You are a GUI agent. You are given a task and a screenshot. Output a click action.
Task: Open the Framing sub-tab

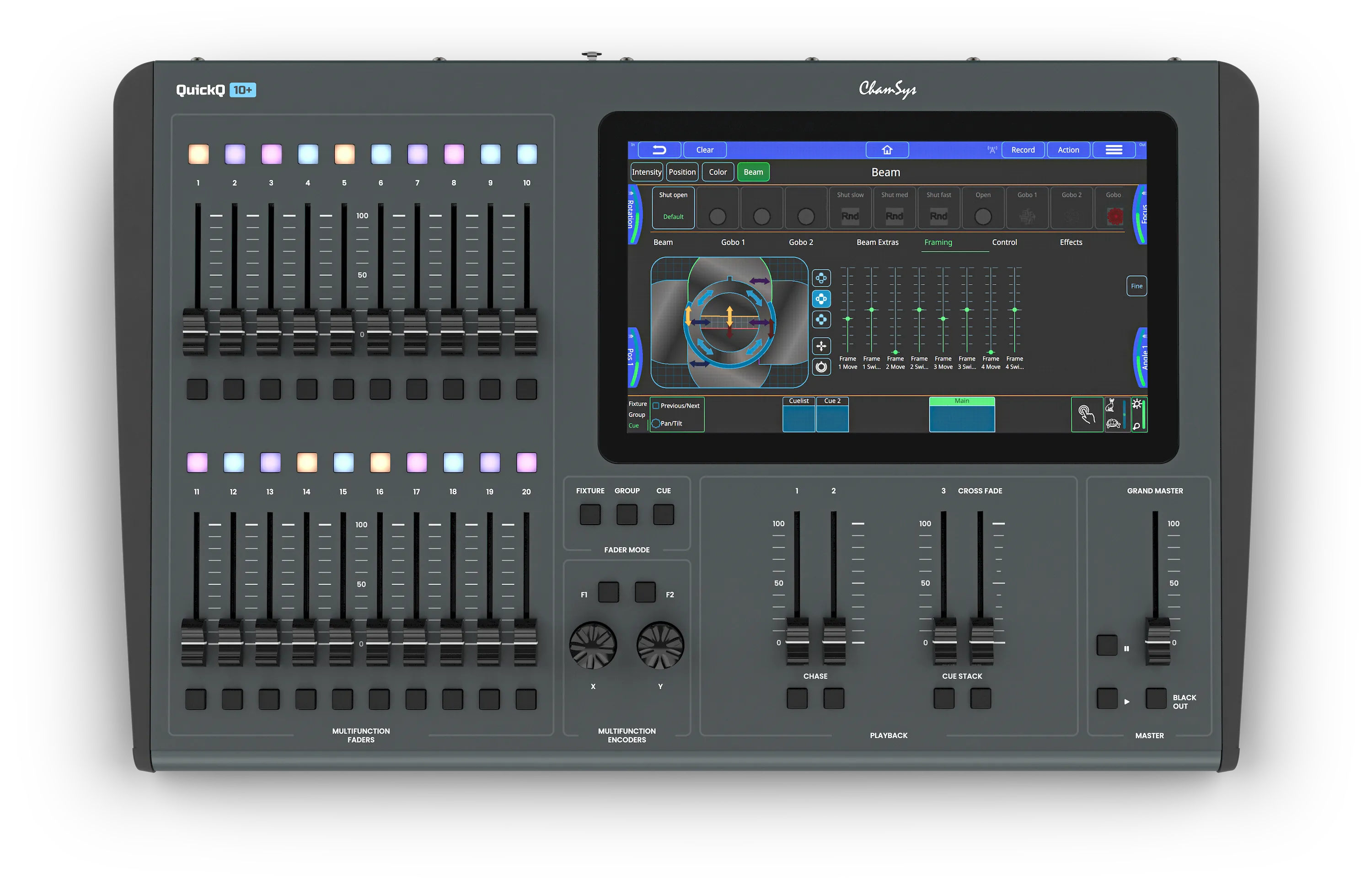[938, 243]
